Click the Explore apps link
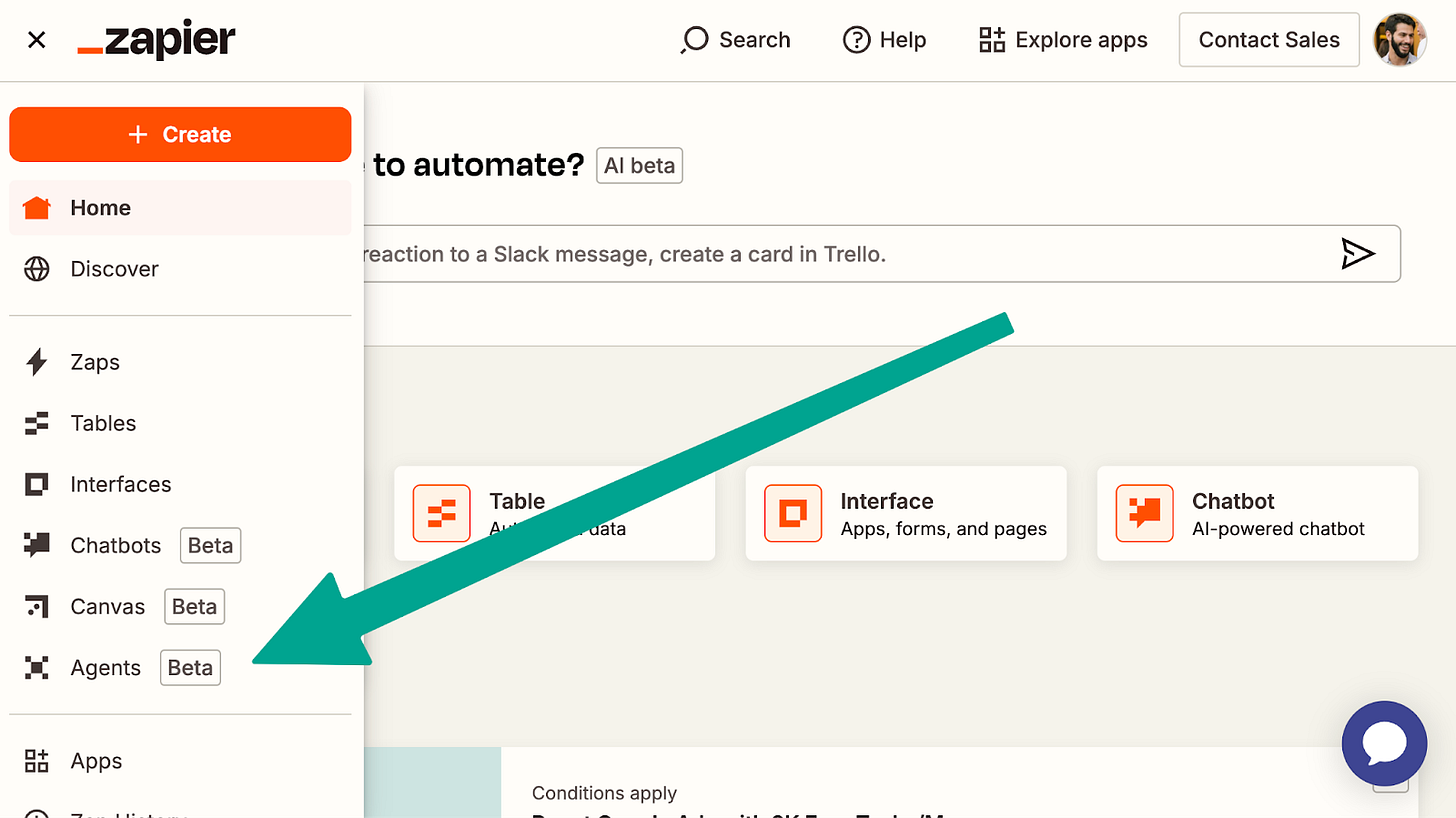Viewport: 1456px width, 818px height. click(x=1081, y=40)
